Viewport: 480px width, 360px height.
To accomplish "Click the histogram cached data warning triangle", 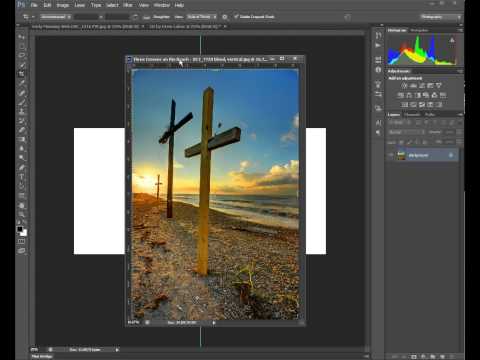I will 452,40.
